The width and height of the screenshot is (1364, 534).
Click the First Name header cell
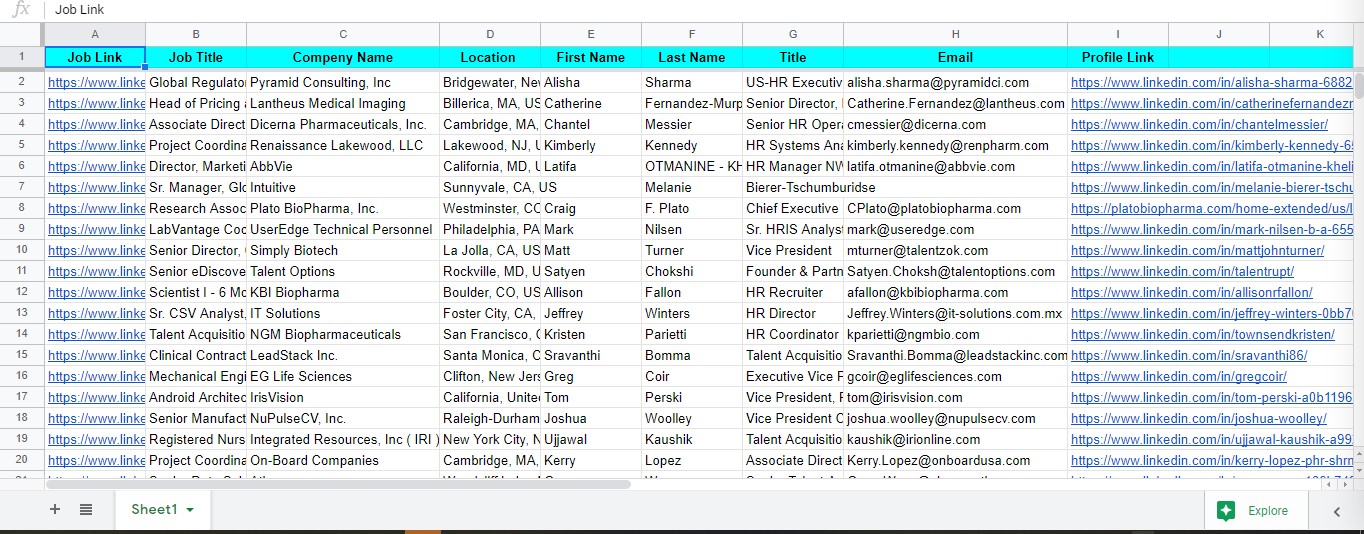pos(591,57)
